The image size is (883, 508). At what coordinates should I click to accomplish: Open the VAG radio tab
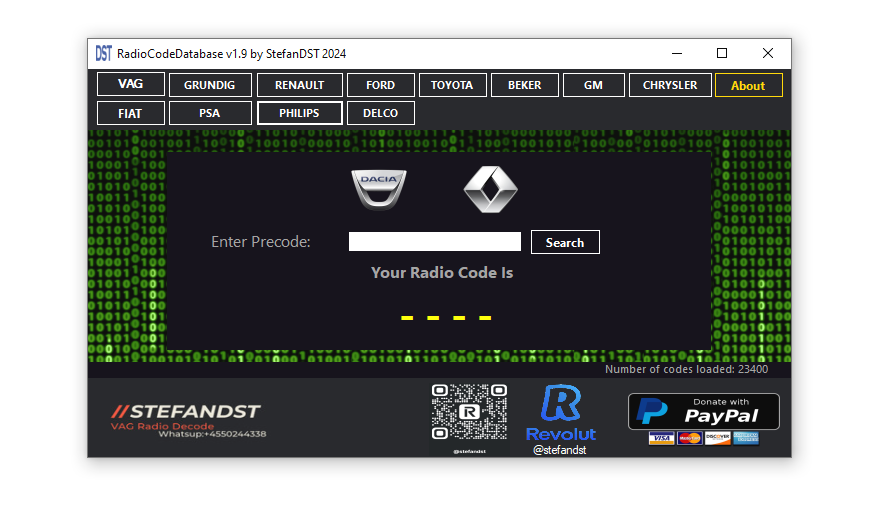131,84
